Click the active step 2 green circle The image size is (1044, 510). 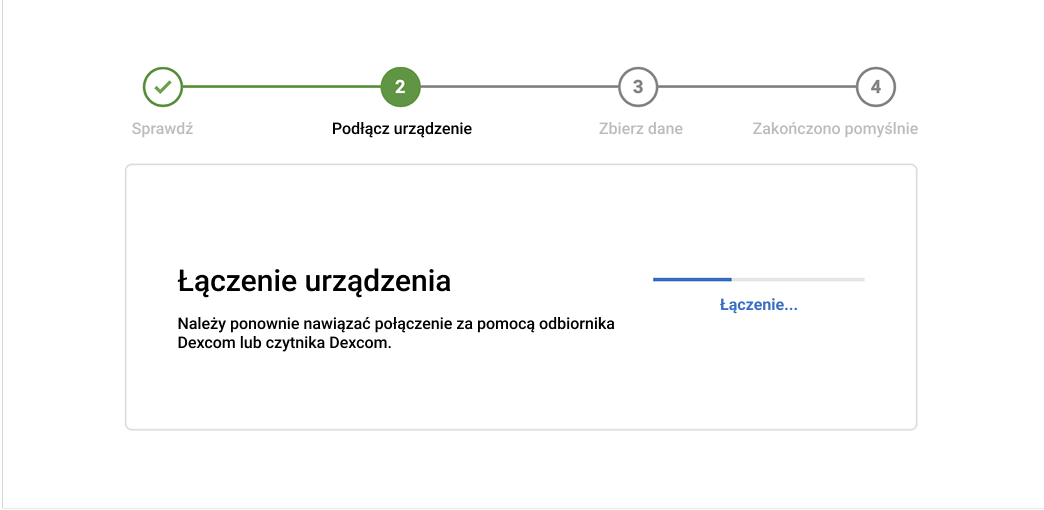pos(400,87)
